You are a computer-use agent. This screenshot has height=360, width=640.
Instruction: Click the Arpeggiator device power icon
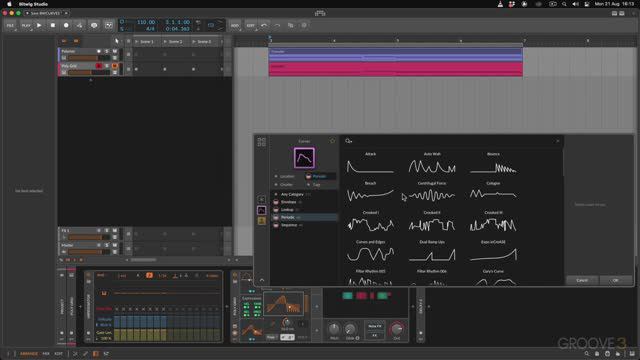coord(89,276)
